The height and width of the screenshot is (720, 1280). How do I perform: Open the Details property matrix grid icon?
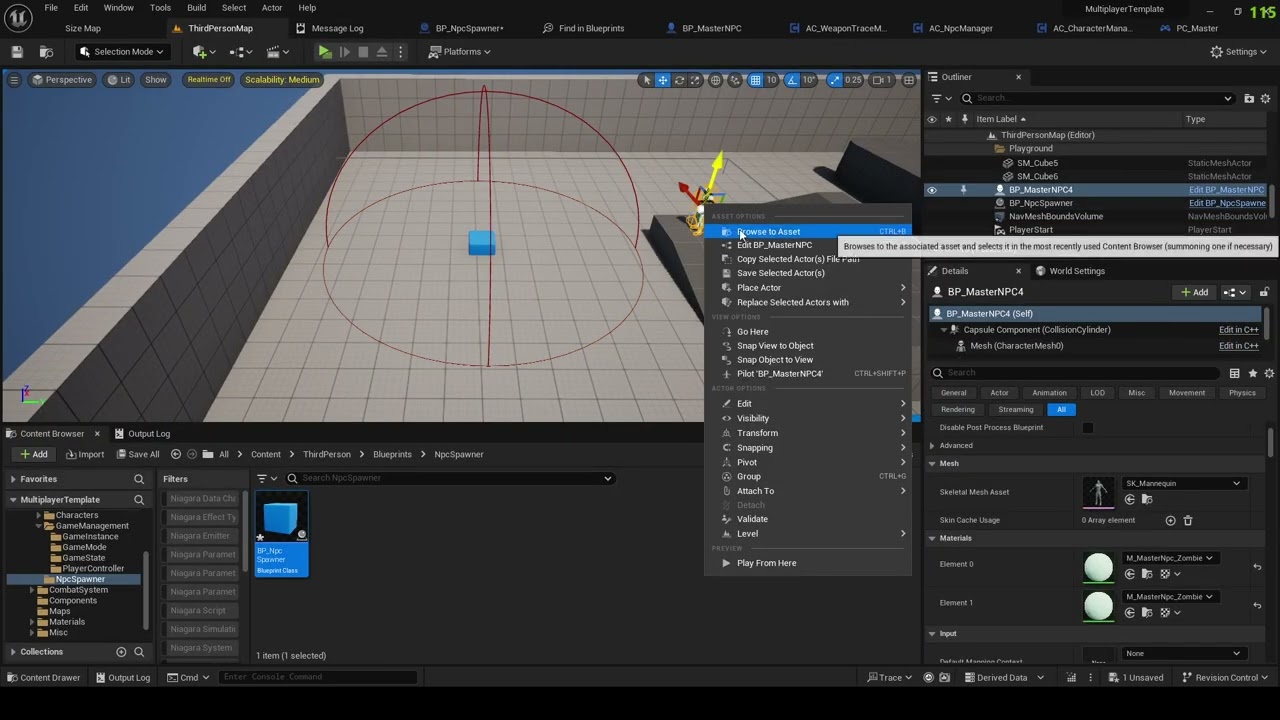(1235, 373)
